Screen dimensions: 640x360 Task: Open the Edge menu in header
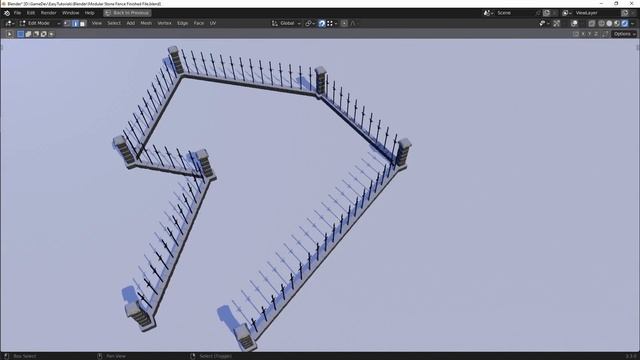(182, 23)
